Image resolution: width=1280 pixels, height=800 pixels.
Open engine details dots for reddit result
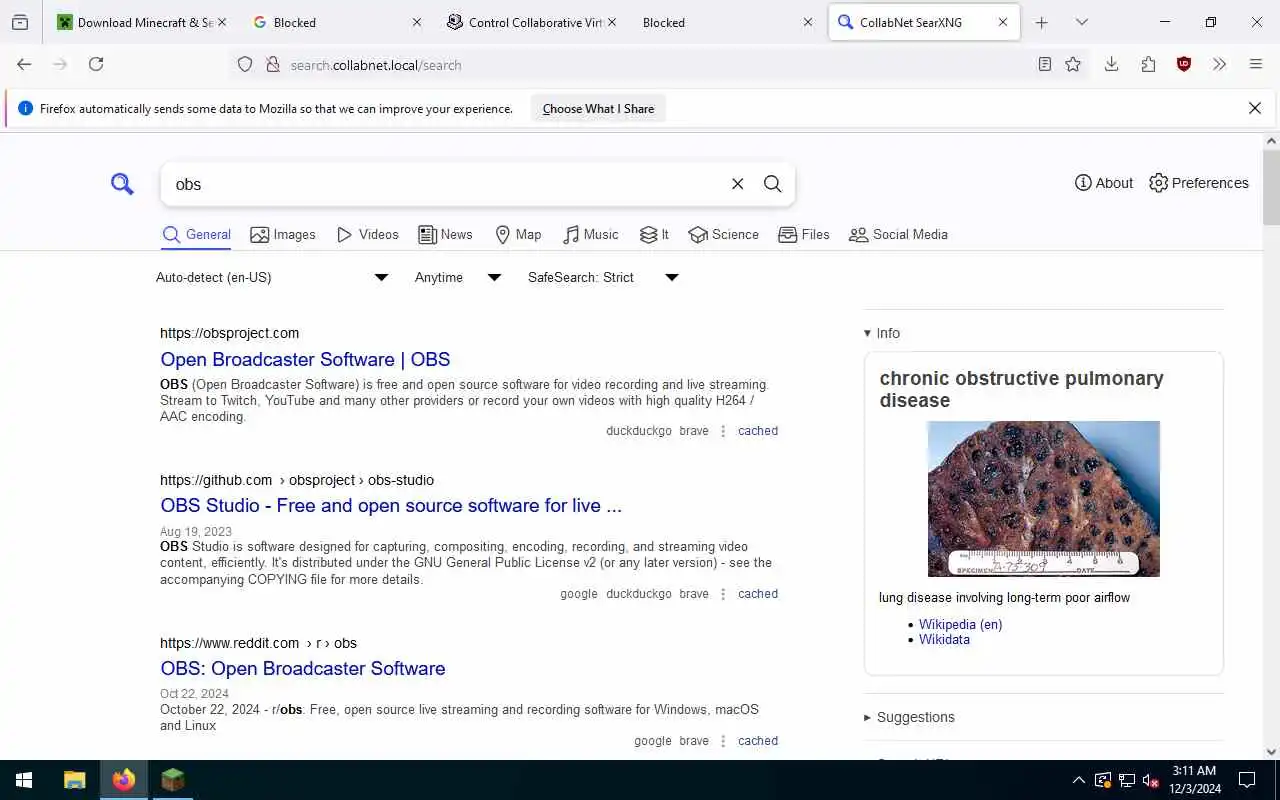[723, 741]
